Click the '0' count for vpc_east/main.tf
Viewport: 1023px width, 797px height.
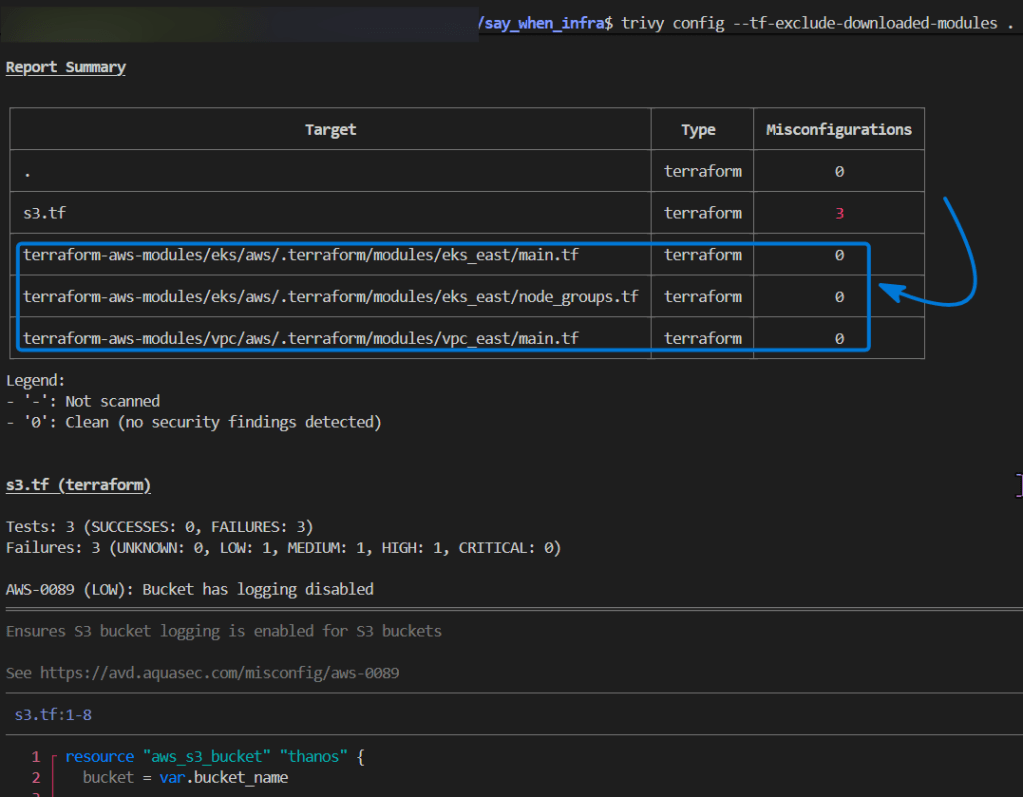pos(840,338)
